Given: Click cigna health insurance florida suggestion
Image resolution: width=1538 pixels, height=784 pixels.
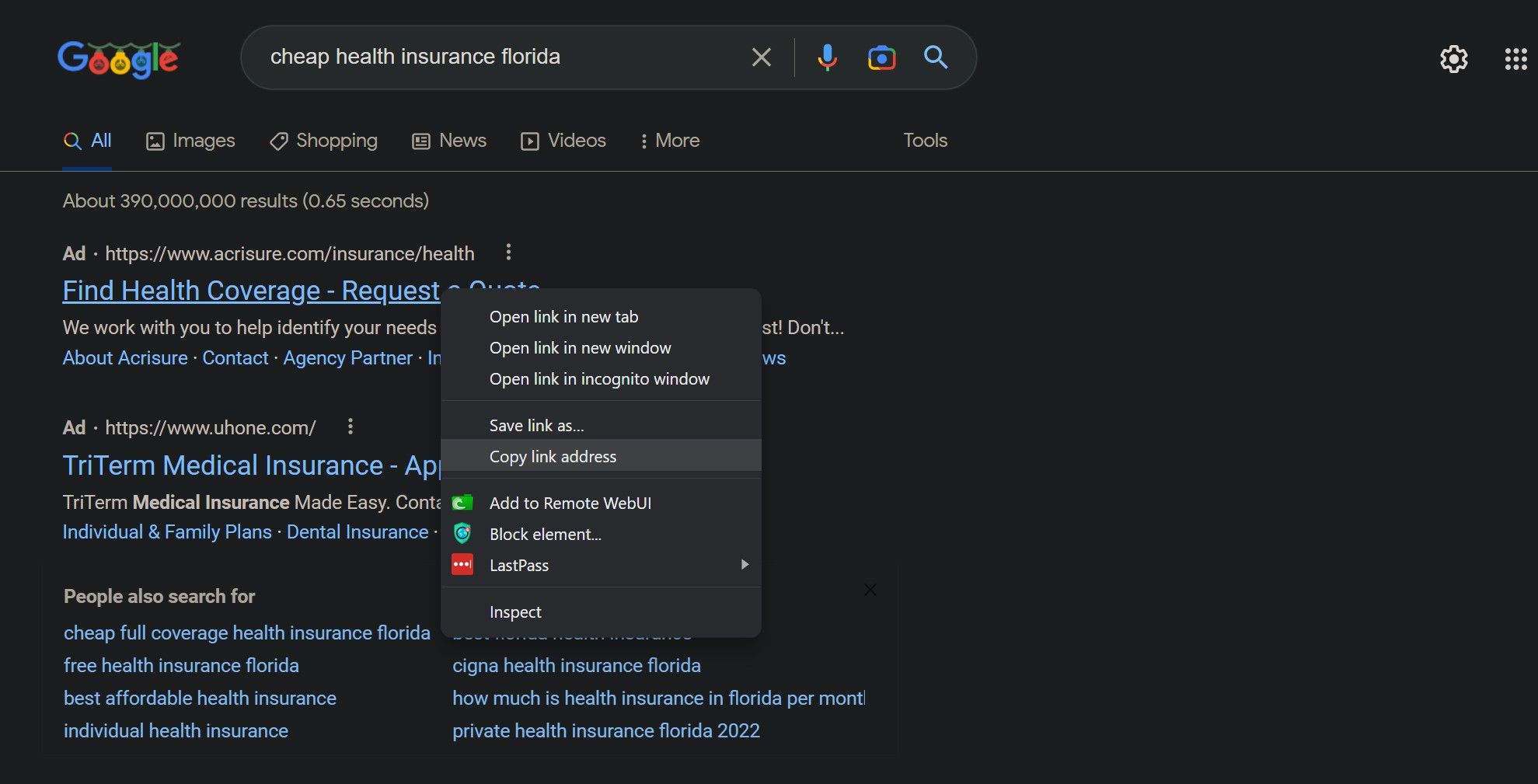Looking at the screenshot, I should tap(576, 666).
